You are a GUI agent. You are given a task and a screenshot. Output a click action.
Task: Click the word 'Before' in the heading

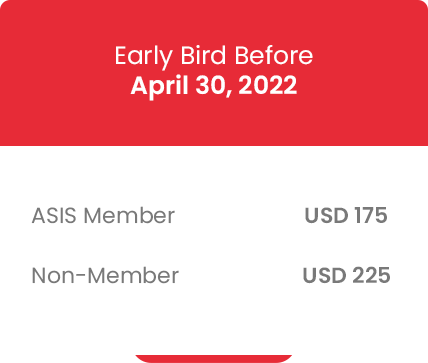click(274, 55)
